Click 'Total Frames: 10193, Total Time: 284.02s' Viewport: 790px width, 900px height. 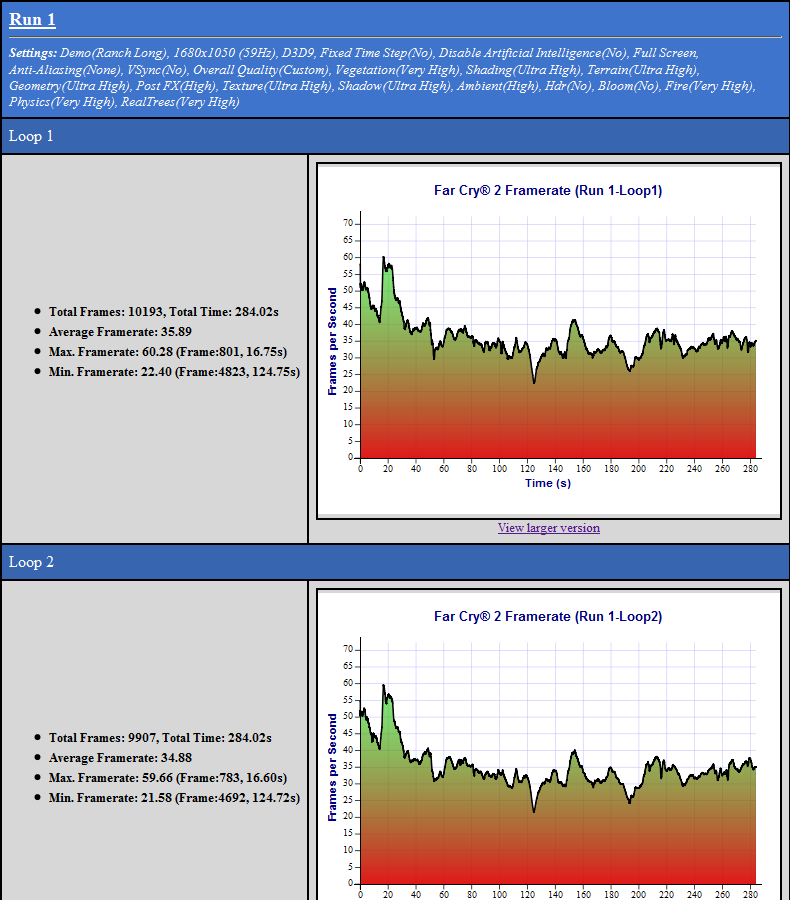(x=164, y=312)
